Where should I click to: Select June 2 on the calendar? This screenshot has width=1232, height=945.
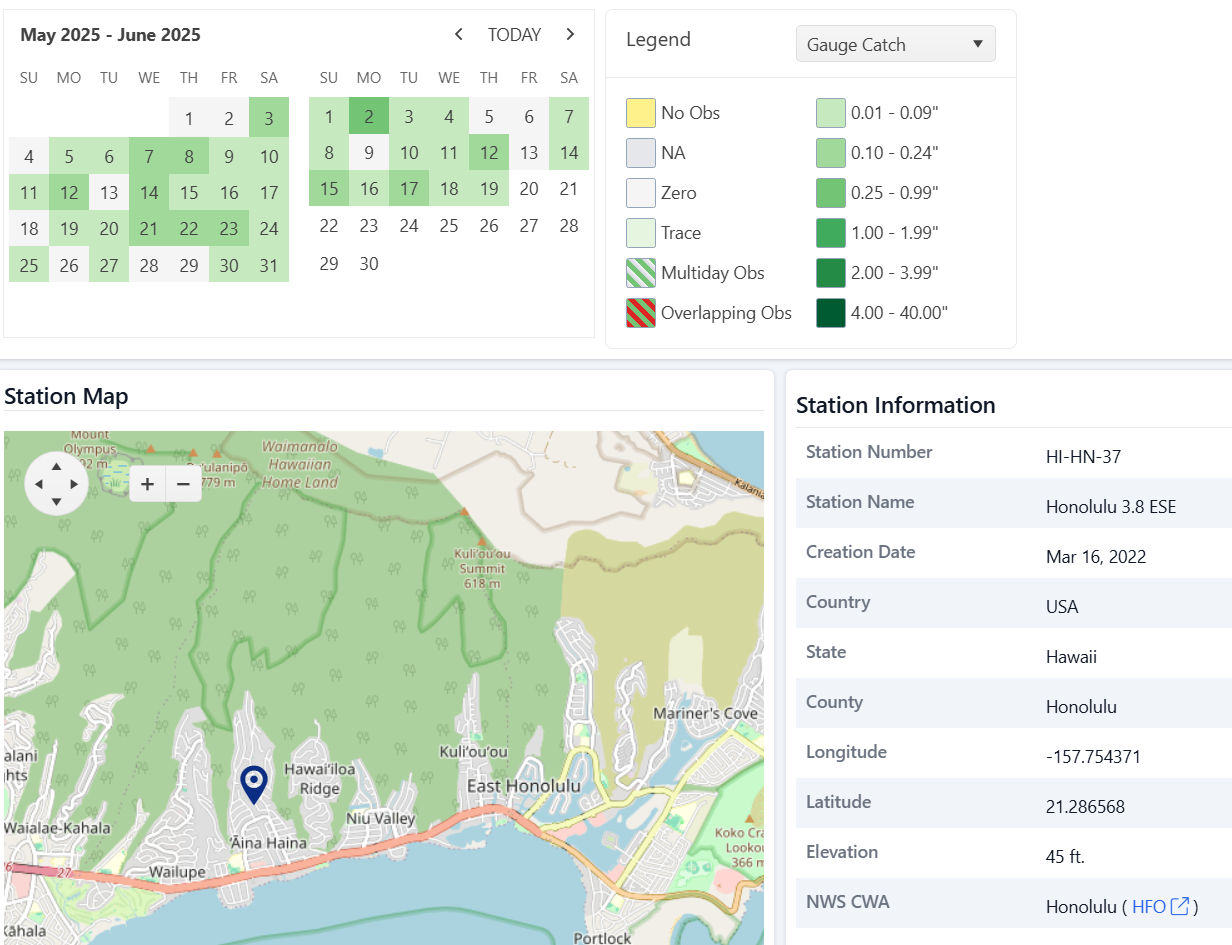click(369, 117)
